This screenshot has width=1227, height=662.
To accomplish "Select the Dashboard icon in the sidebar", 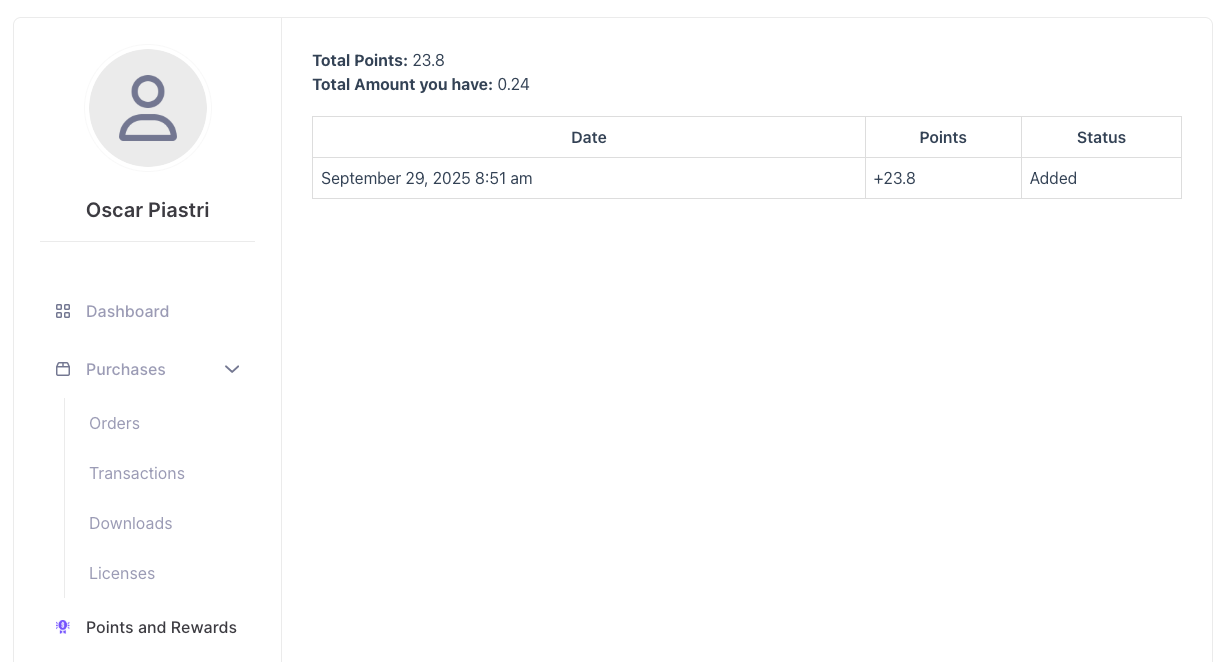I will pos(63,311).
